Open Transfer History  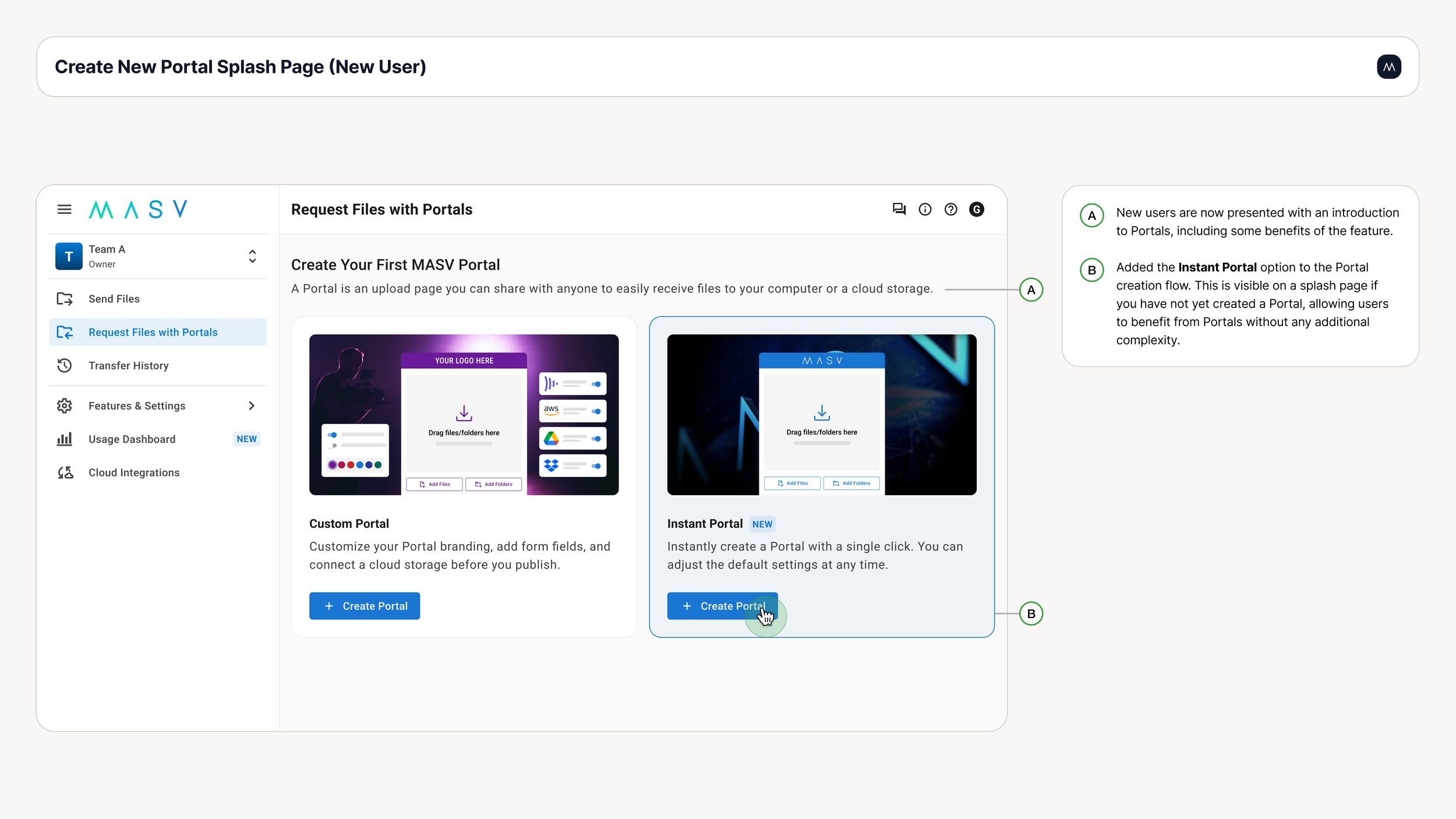coord(128,366)
